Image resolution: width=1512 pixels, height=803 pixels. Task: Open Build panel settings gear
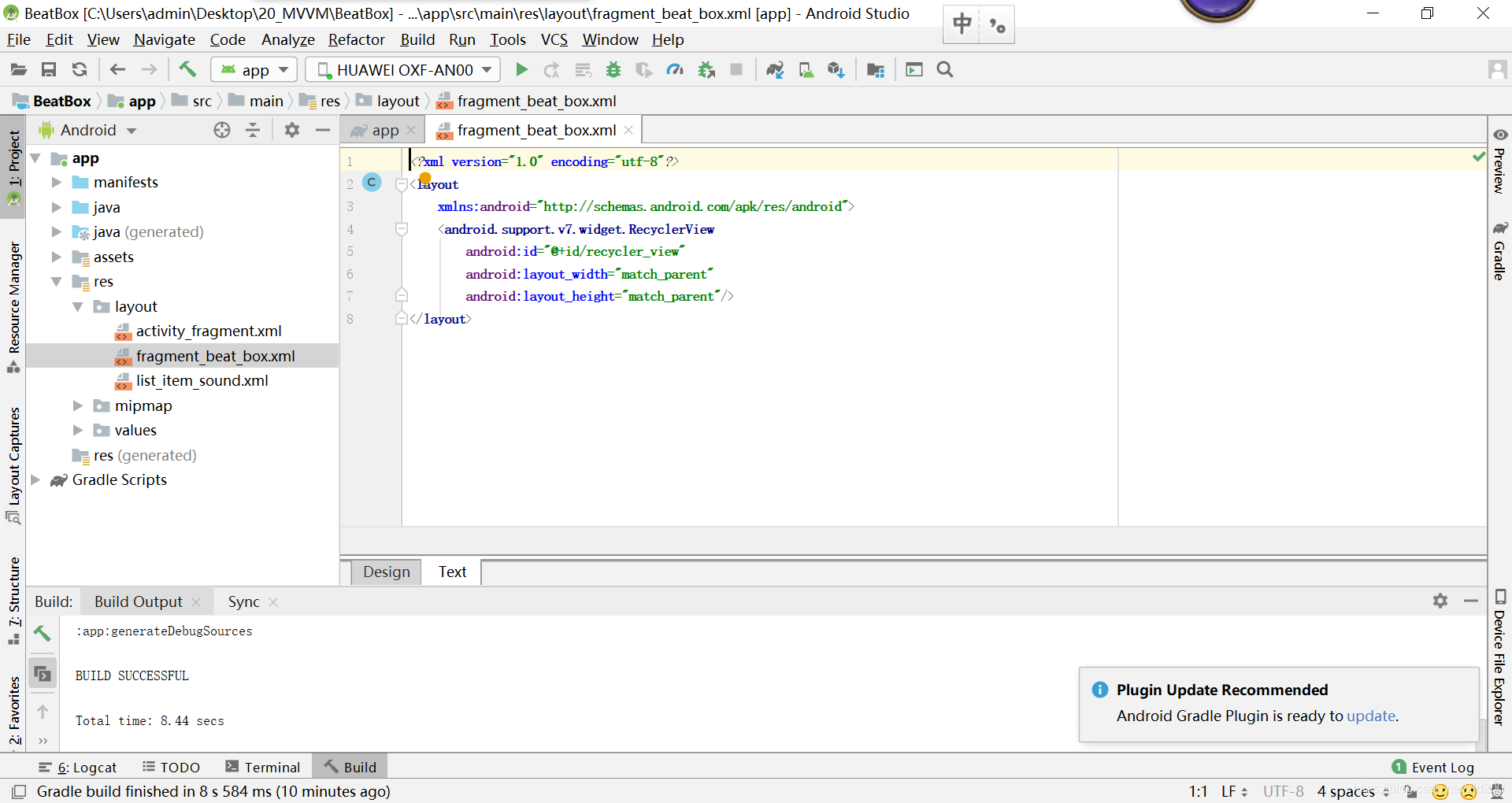[1440, 601]
